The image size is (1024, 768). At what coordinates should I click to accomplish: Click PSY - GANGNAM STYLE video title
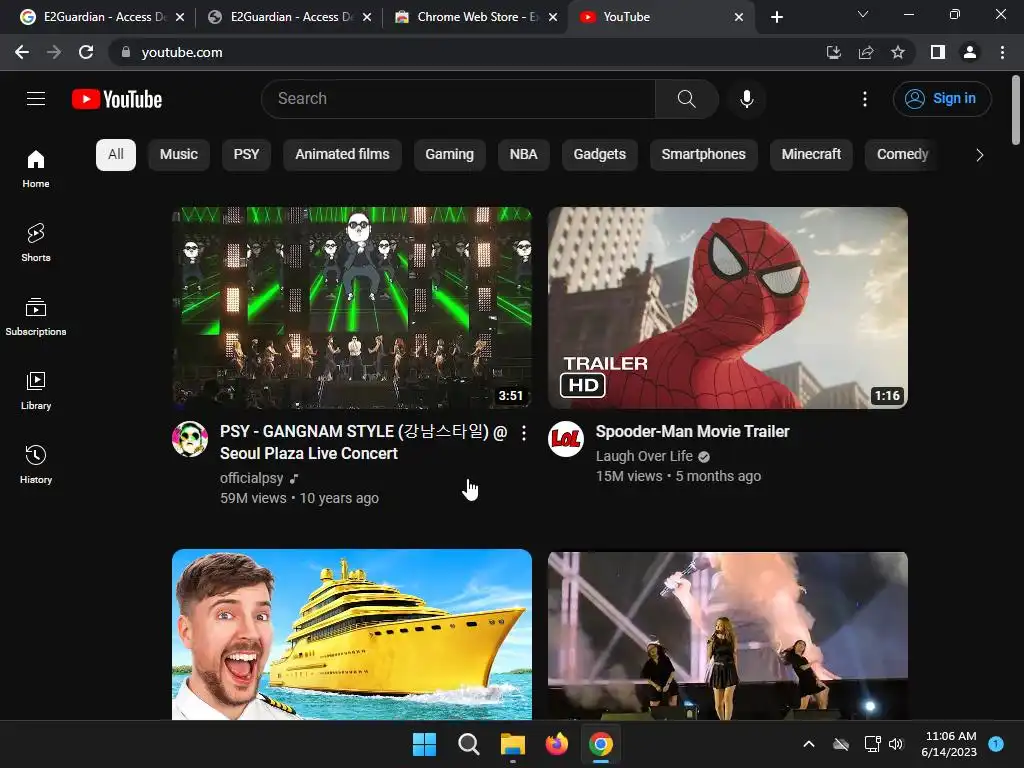tap(363, 442)
